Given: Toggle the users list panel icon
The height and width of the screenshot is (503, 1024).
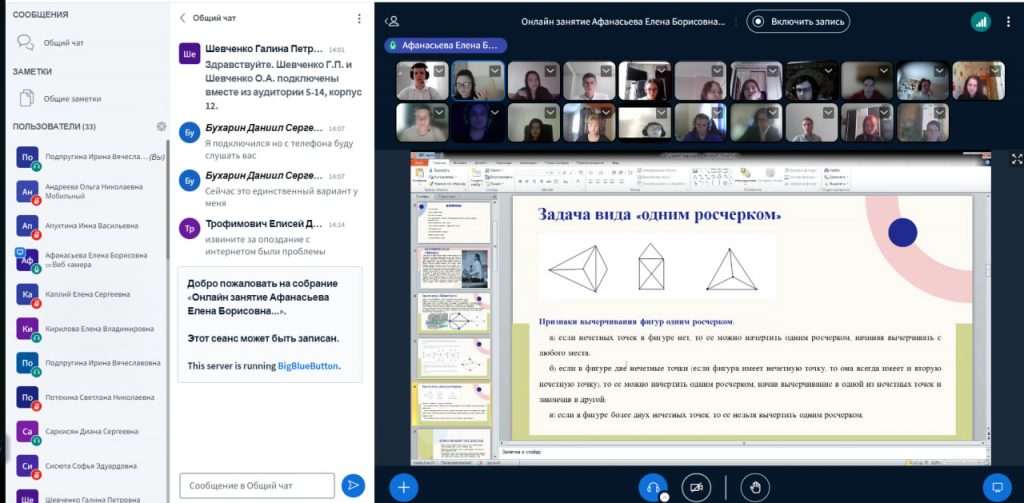Looking at the screenshot, I should (x=392, y=21).
